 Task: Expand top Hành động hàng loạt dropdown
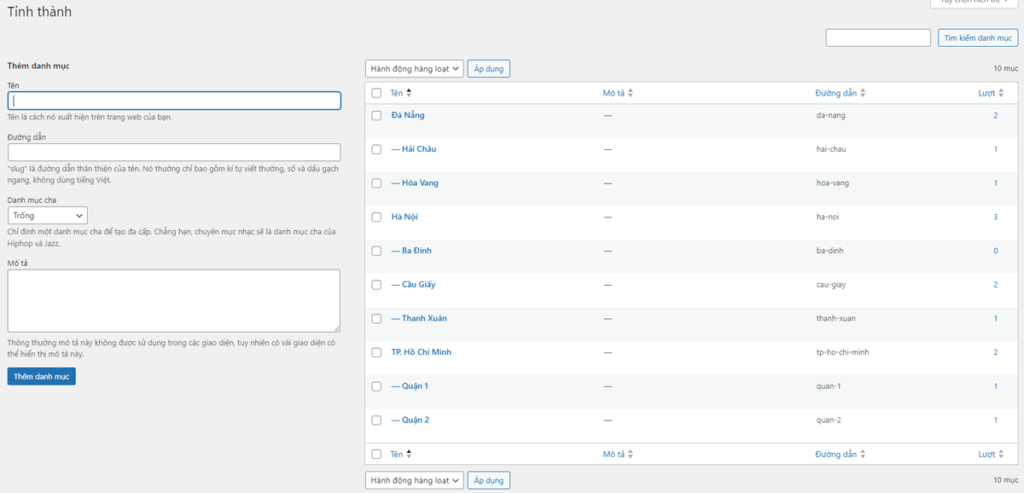click(x=414, y=69)
